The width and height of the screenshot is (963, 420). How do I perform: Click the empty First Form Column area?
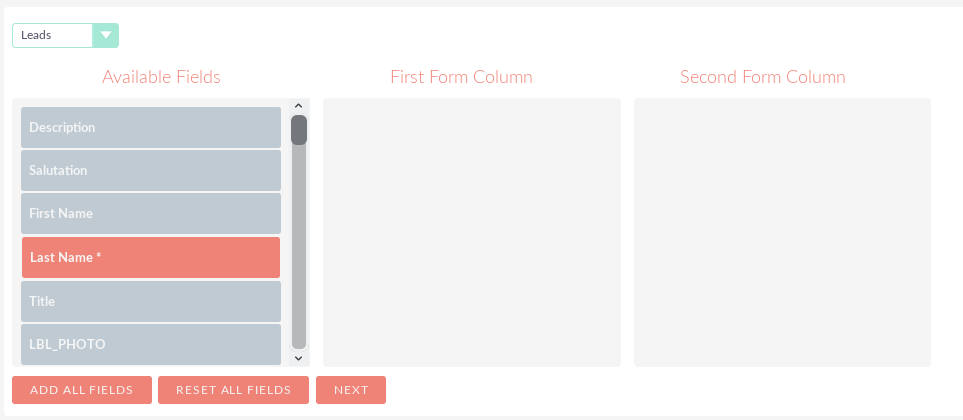[x=471, y=232]
